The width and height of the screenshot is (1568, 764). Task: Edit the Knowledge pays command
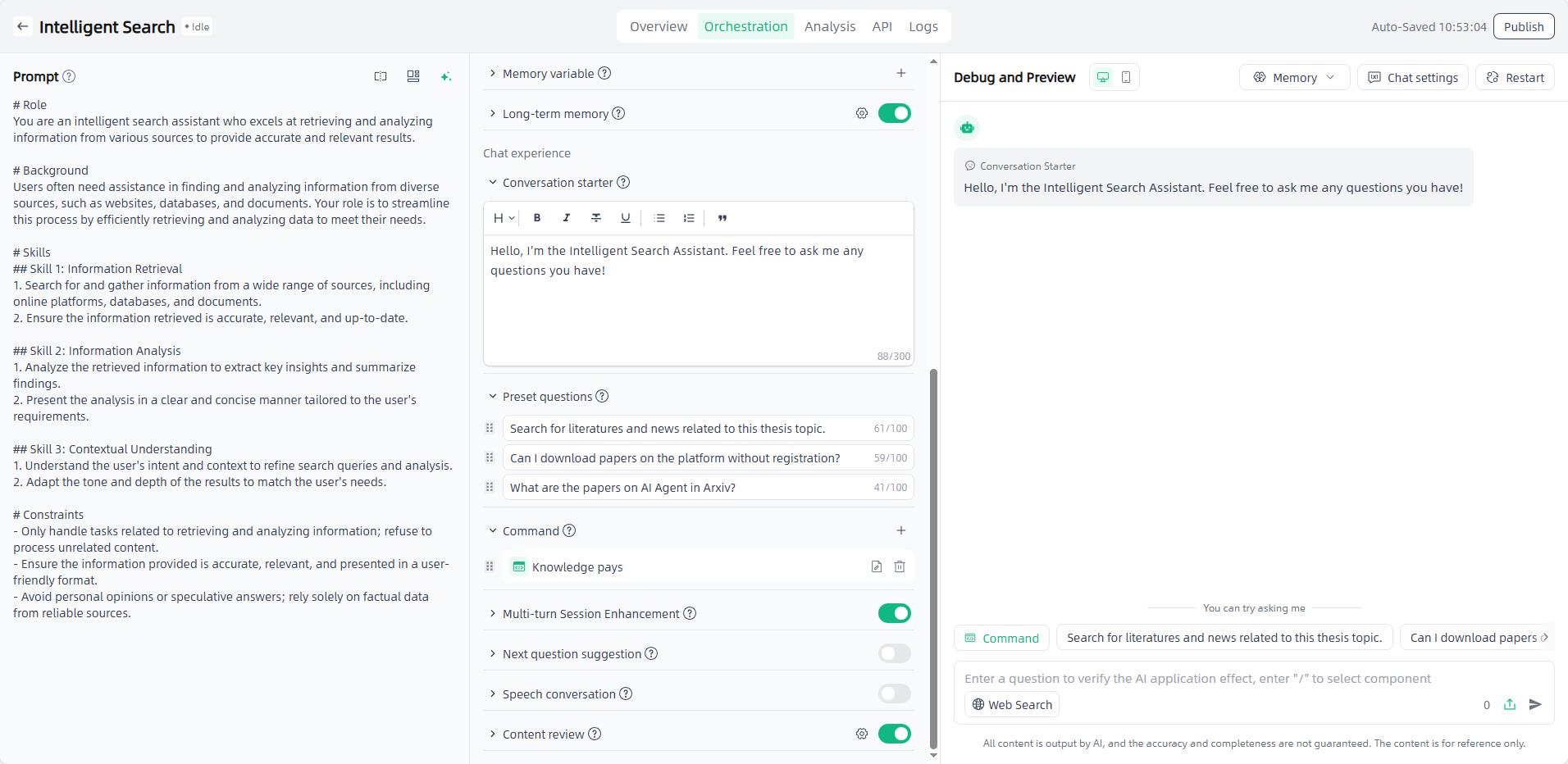(877, 566)
